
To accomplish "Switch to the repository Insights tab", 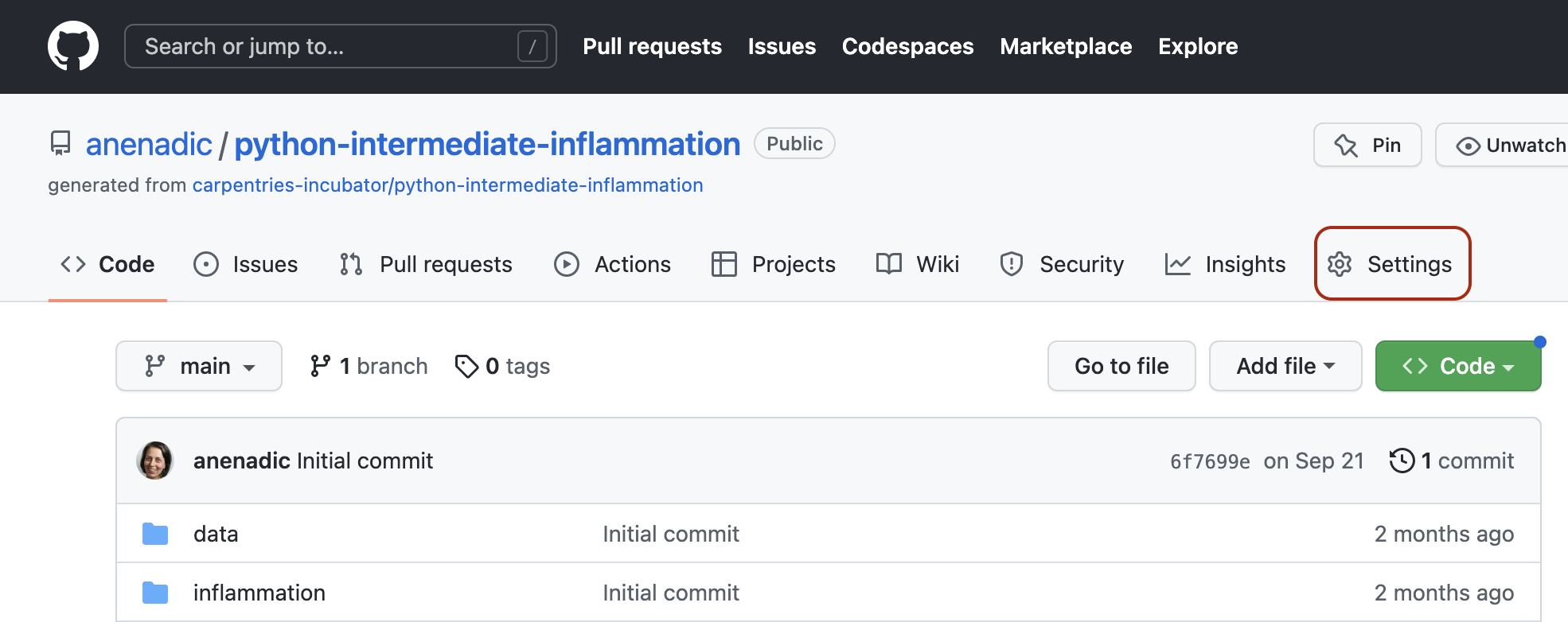I will [1226, 264].
